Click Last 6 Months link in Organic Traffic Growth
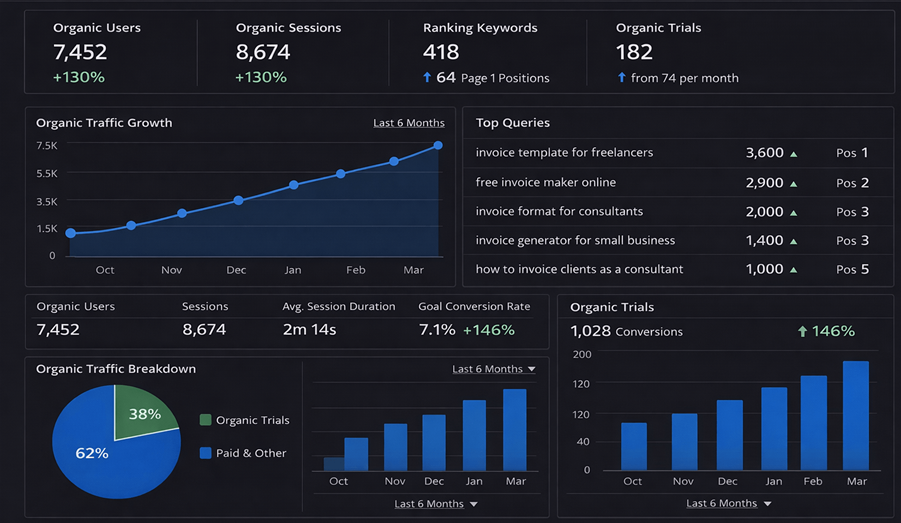901x523 pixels. pyautogui.click(x=408, y=123)
